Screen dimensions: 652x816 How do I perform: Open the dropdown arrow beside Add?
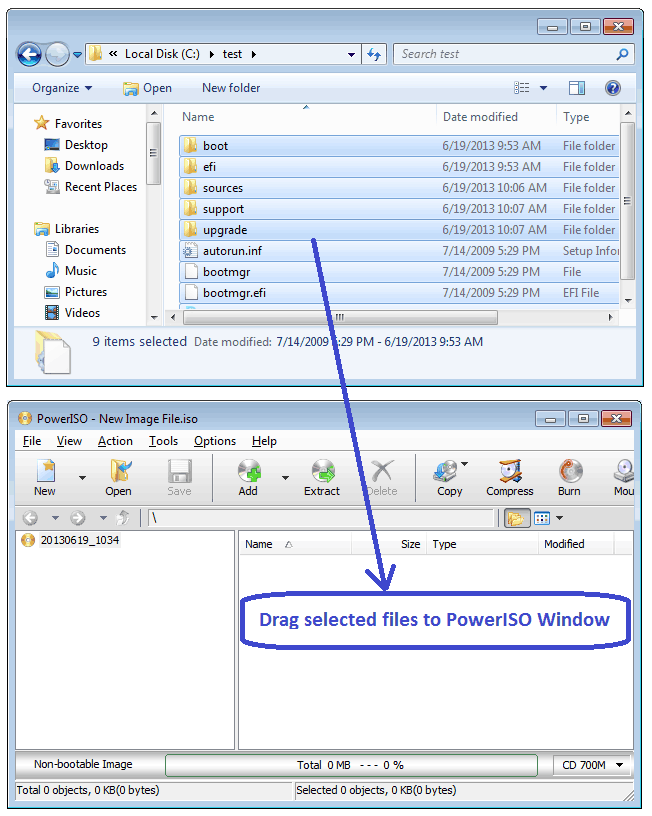click(285, 477)
